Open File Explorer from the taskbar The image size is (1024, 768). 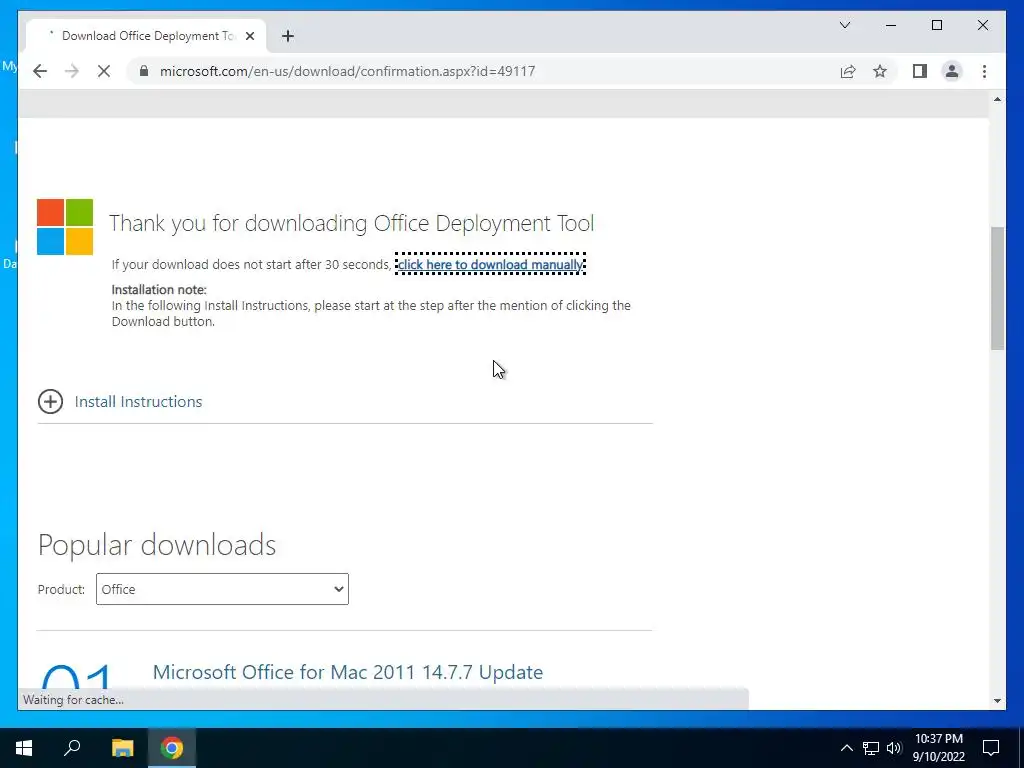122,748
